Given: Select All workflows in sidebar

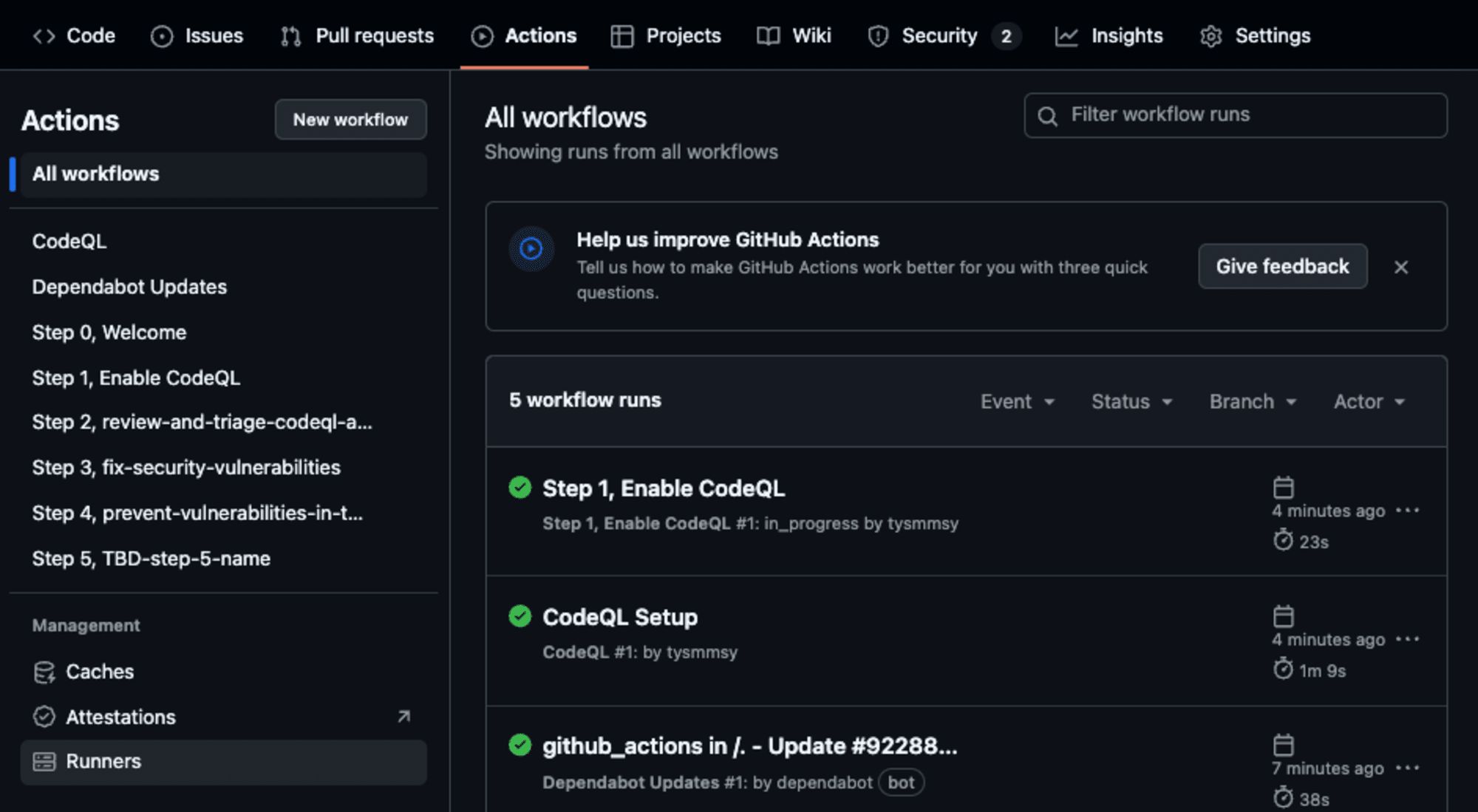Looking at the screenshot, I should click(223, 174).
